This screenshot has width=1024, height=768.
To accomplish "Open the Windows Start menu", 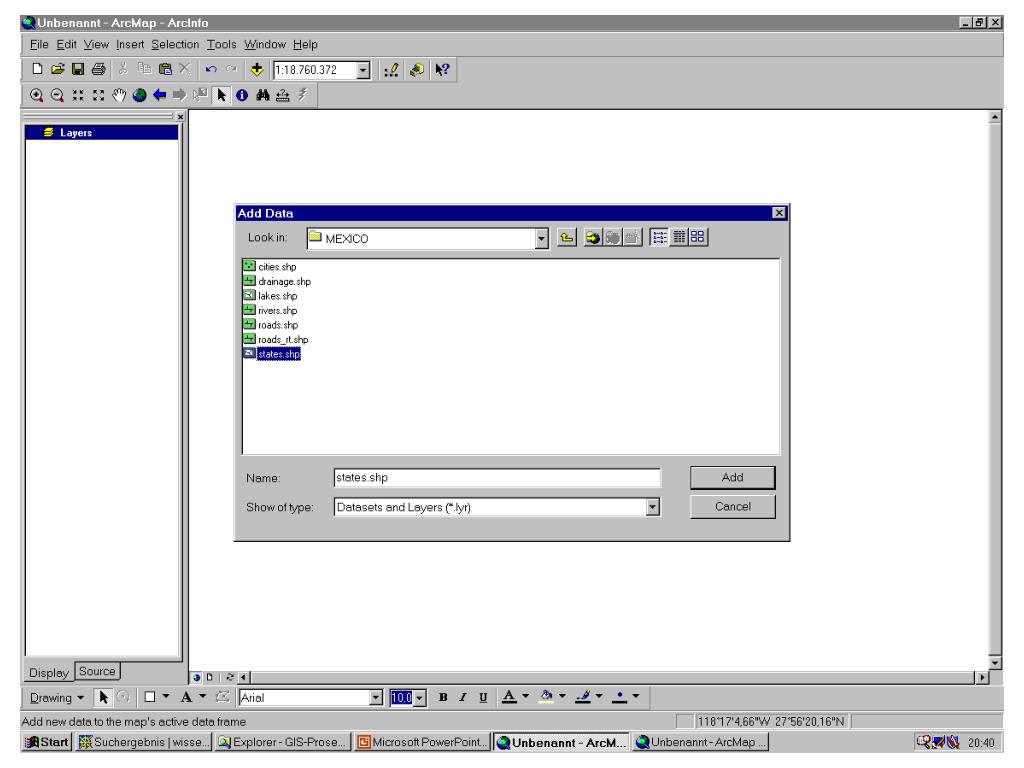I will (x=46, y=742).
